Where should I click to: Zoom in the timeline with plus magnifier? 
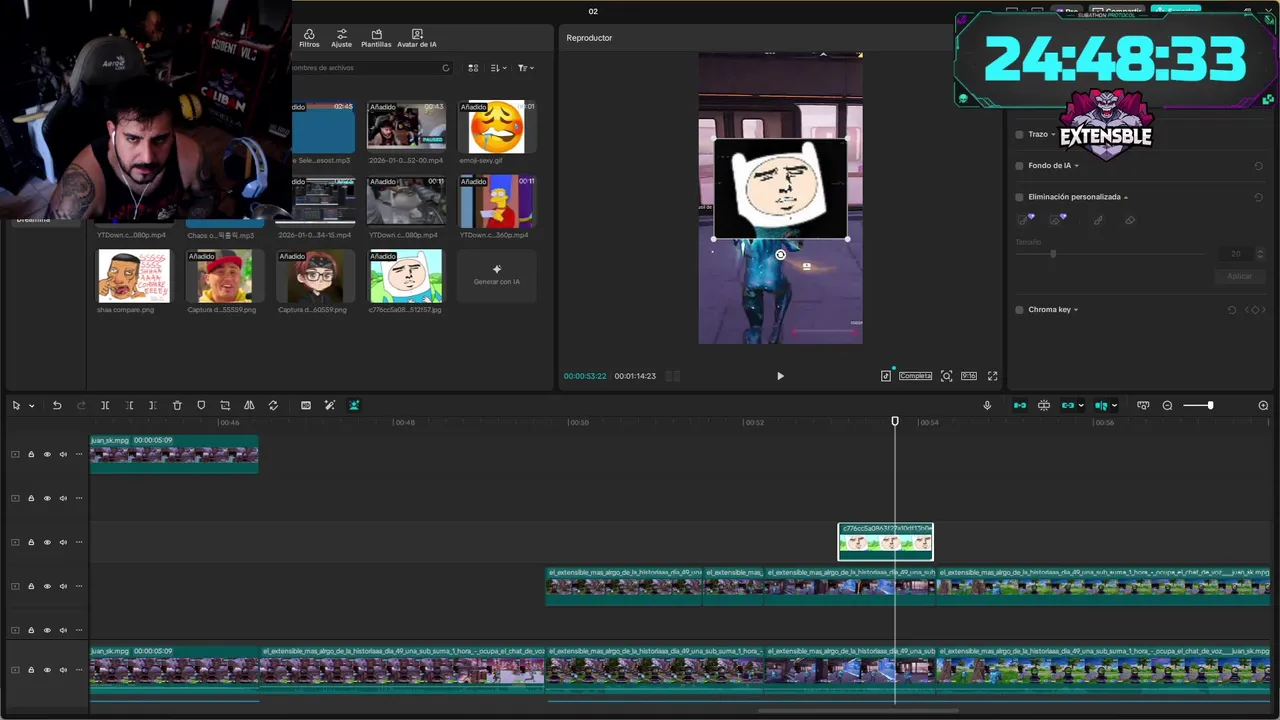[x=1263, y=405]
